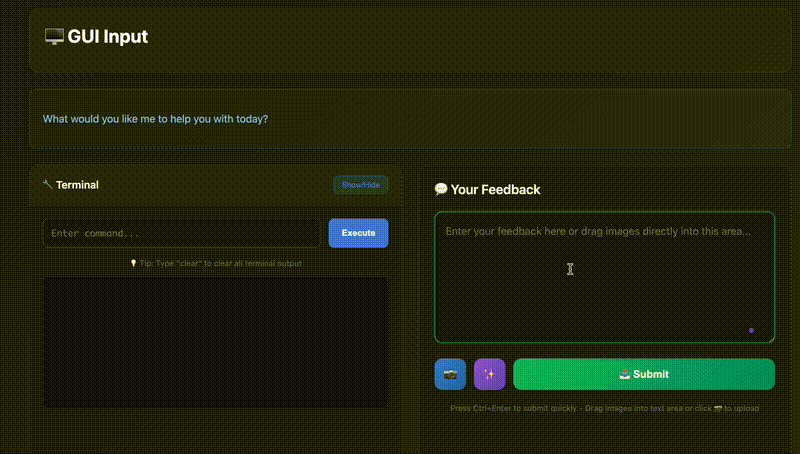Click the terminal output black panel

tap(216, 342)
